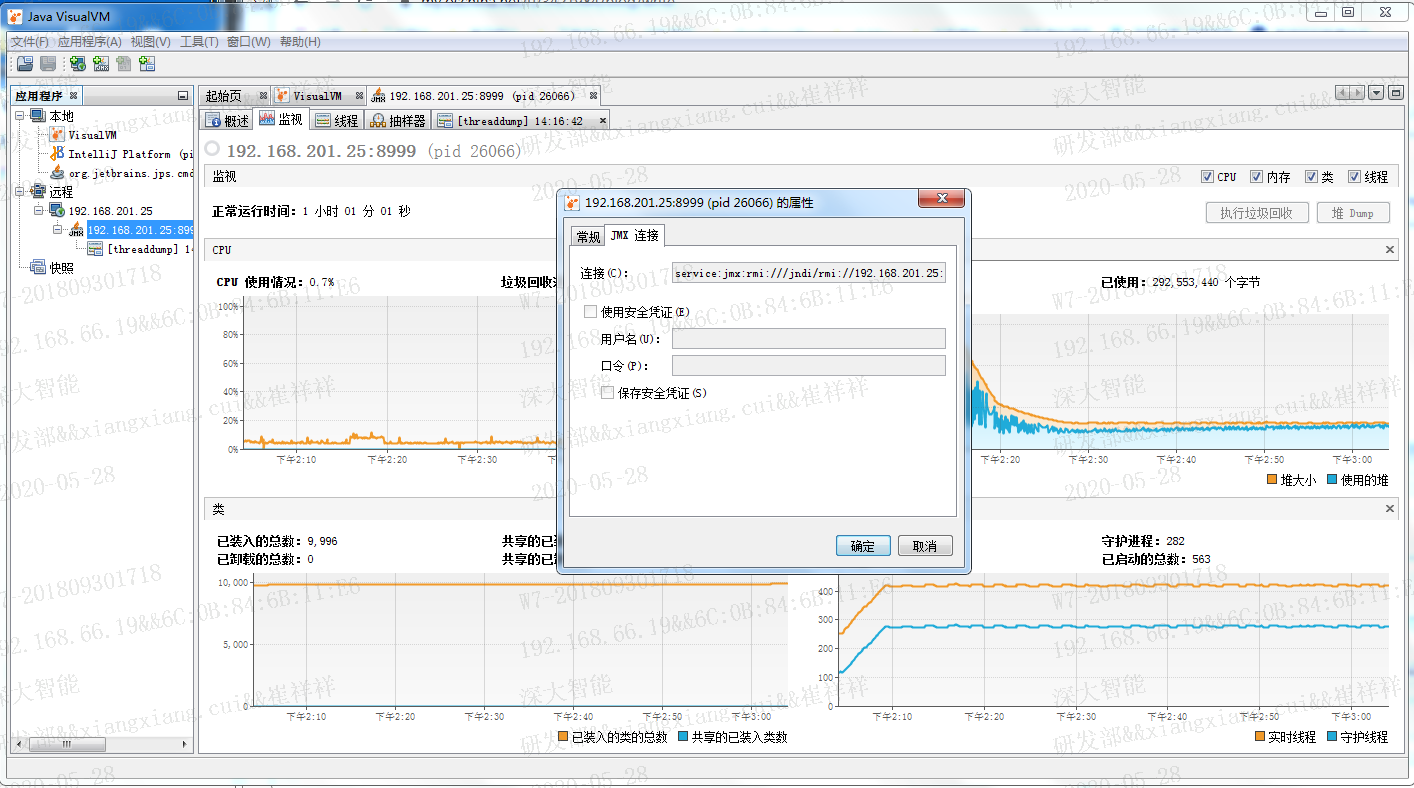Click the IntelliJ Platform icon in the tree
Image resolution: width=1414 pixels, height=788 pixels.
point(57,154)
